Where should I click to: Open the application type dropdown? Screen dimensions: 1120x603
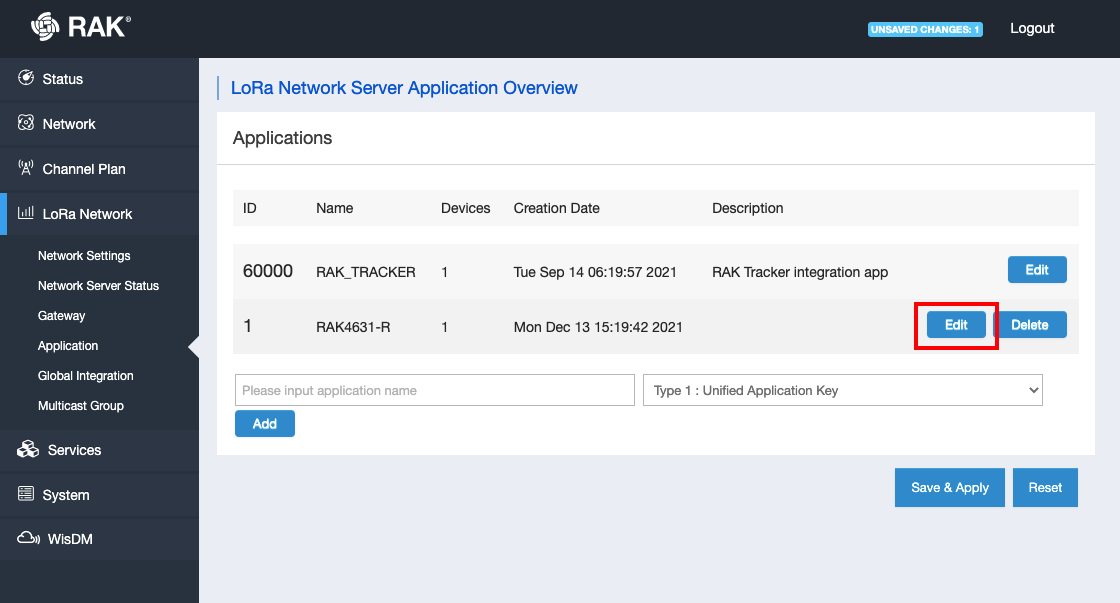pyautogui.click(x=843, y=390)
